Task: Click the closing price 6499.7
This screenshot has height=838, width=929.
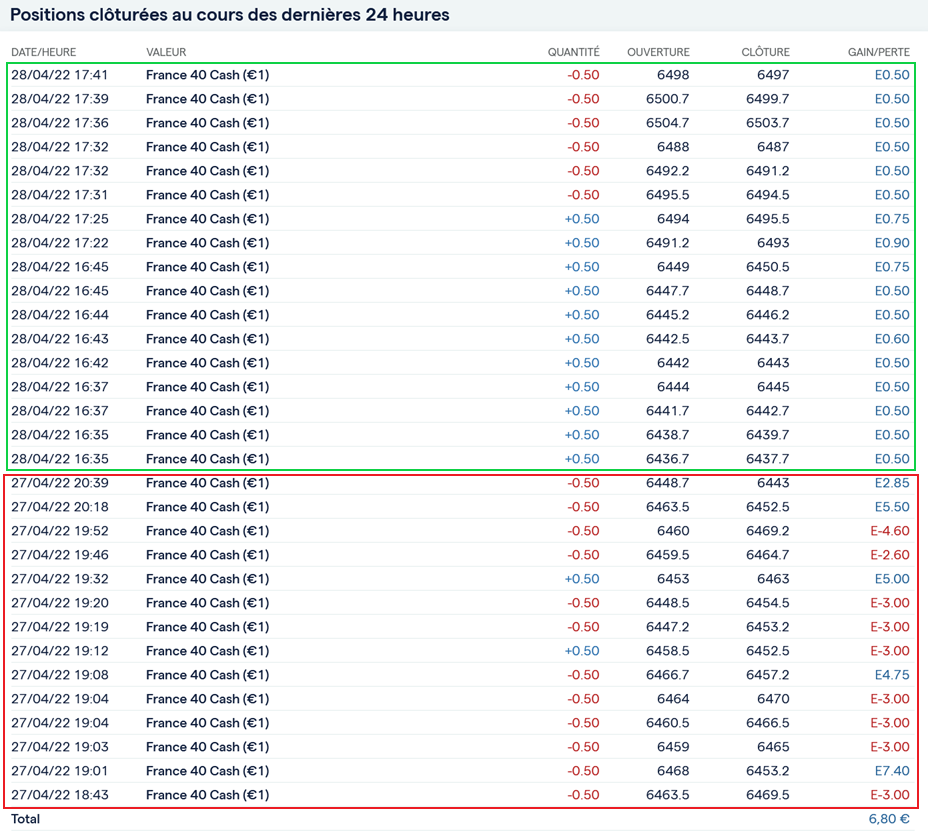Action: [768, 99]
